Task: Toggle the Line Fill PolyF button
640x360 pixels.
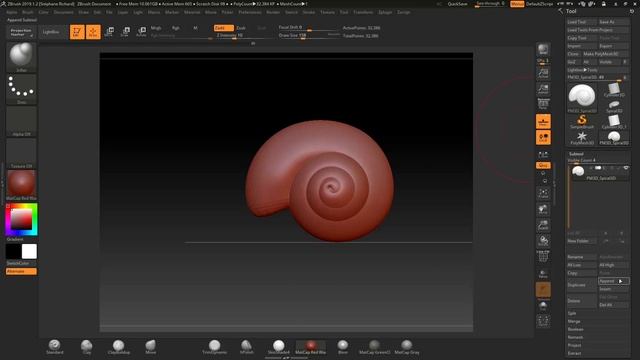Action: click(543, 256)
